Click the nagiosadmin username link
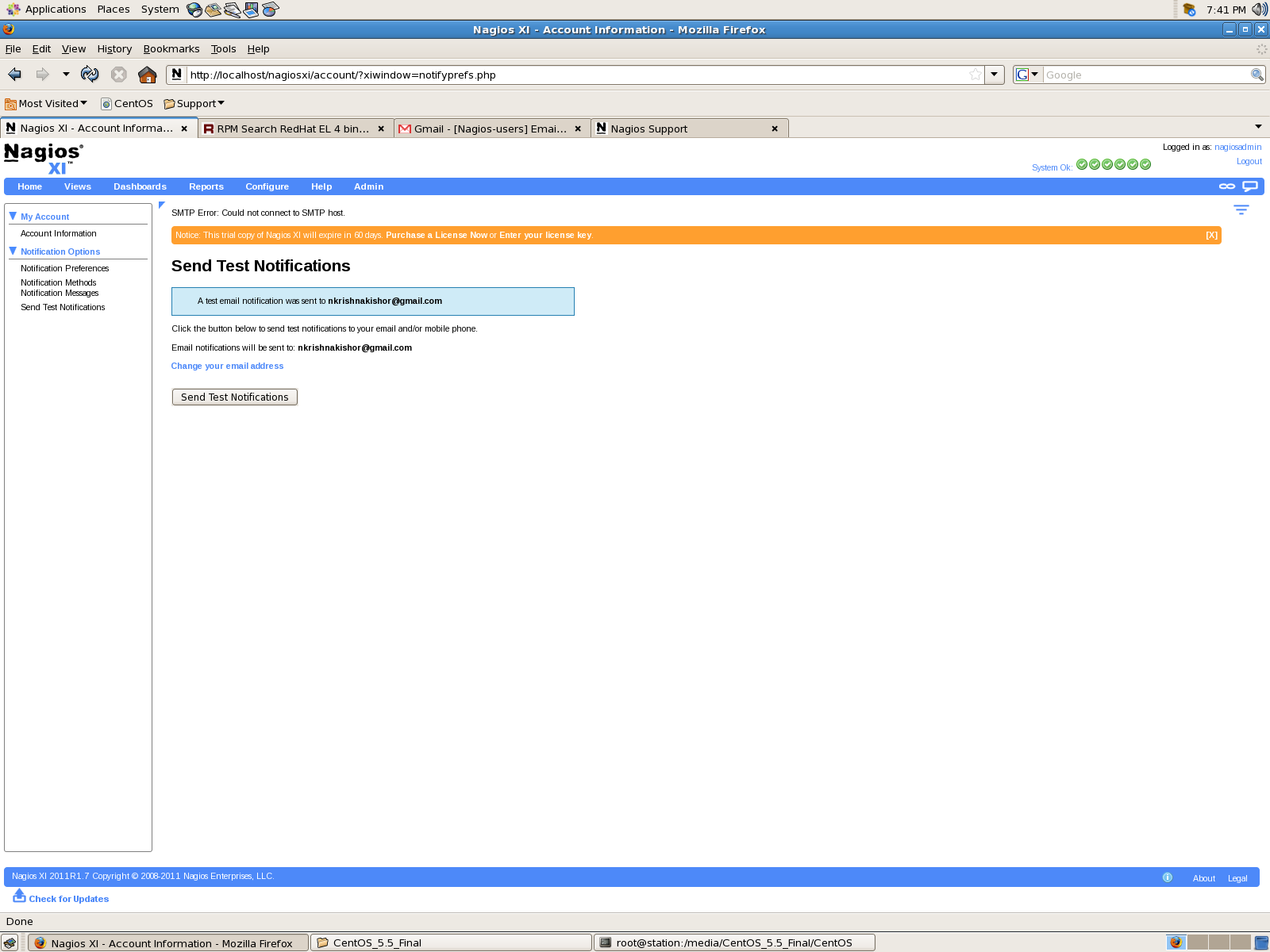 click(1237, 147)
